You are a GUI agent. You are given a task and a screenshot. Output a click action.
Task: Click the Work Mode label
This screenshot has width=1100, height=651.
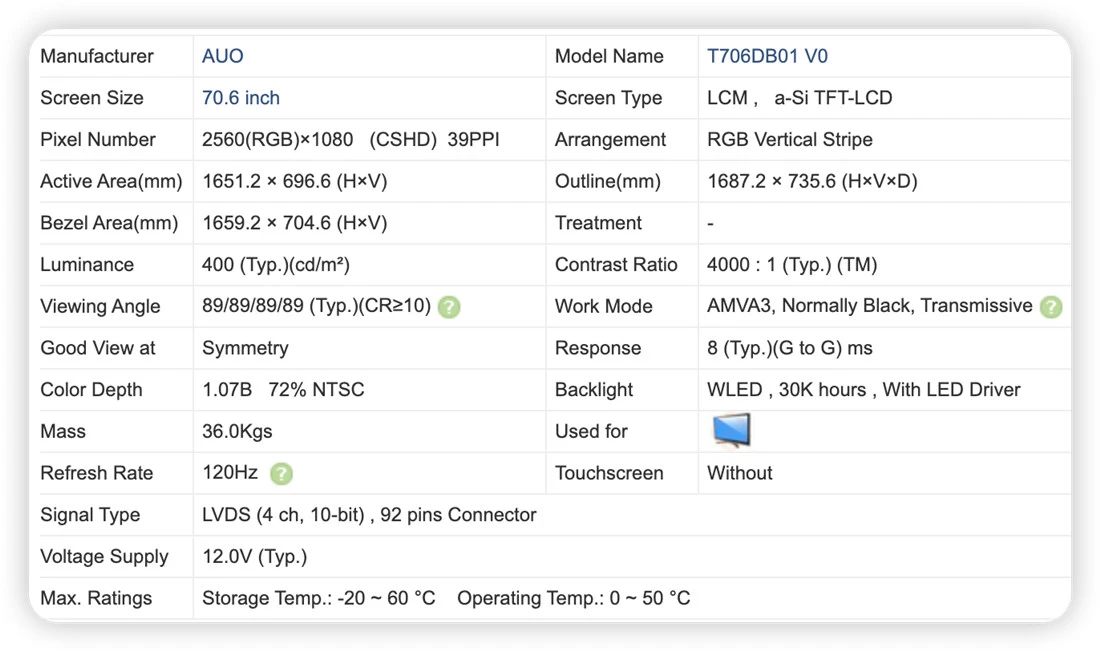click(603, 306)
